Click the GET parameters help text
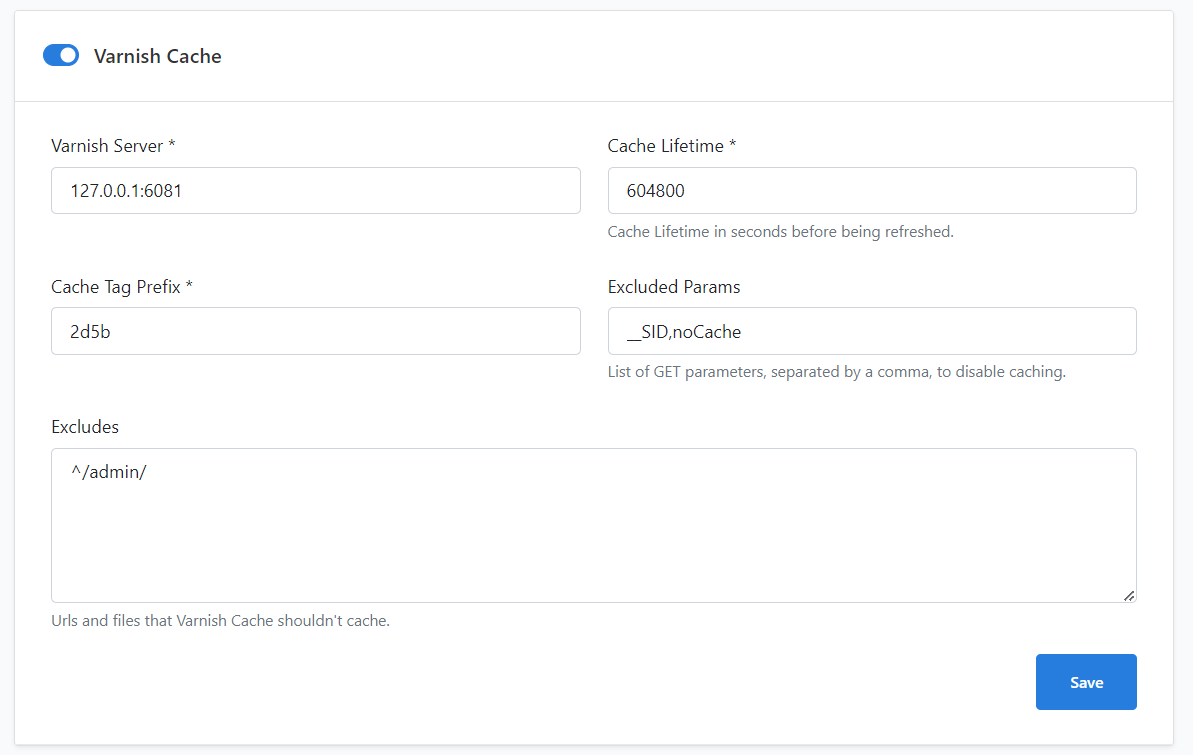Screen dimensions: 1193x755 [837, 371]
